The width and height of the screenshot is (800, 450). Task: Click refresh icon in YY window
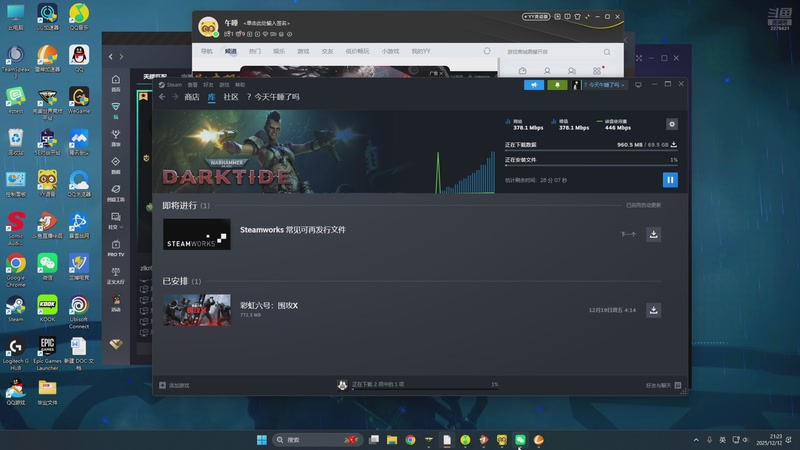coord(487,51)
